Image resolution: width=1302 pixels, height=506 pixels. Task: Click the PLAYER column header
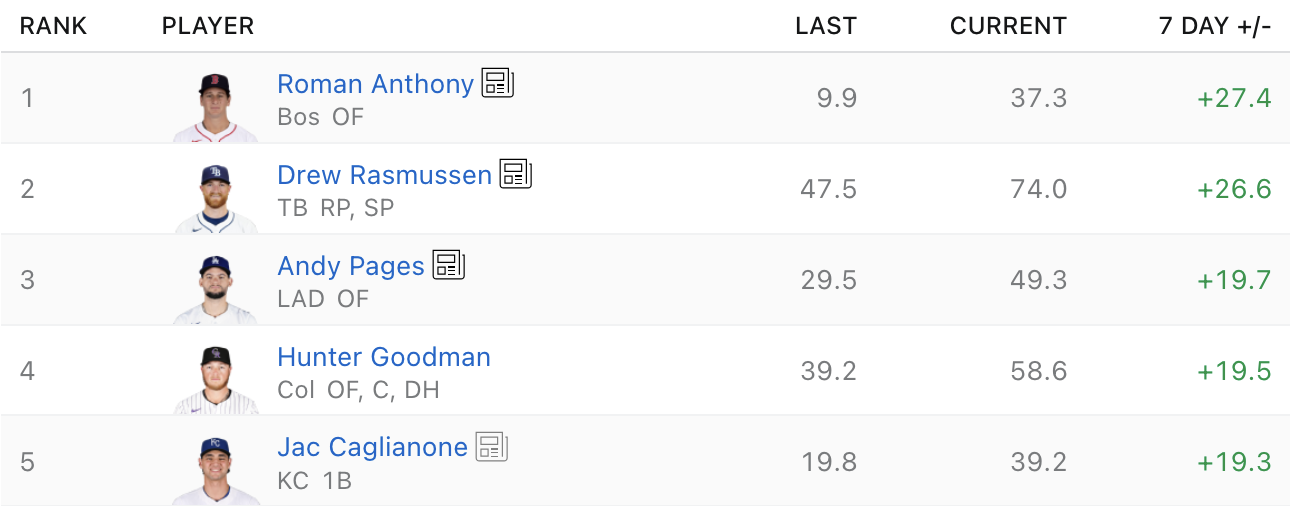[x=208, y=27]
